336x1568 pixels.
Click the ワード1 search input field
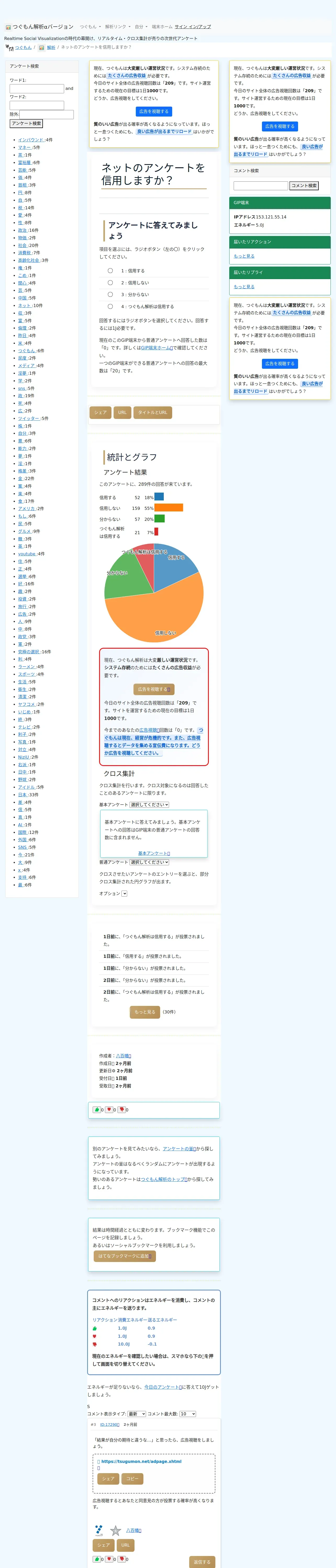37,89
